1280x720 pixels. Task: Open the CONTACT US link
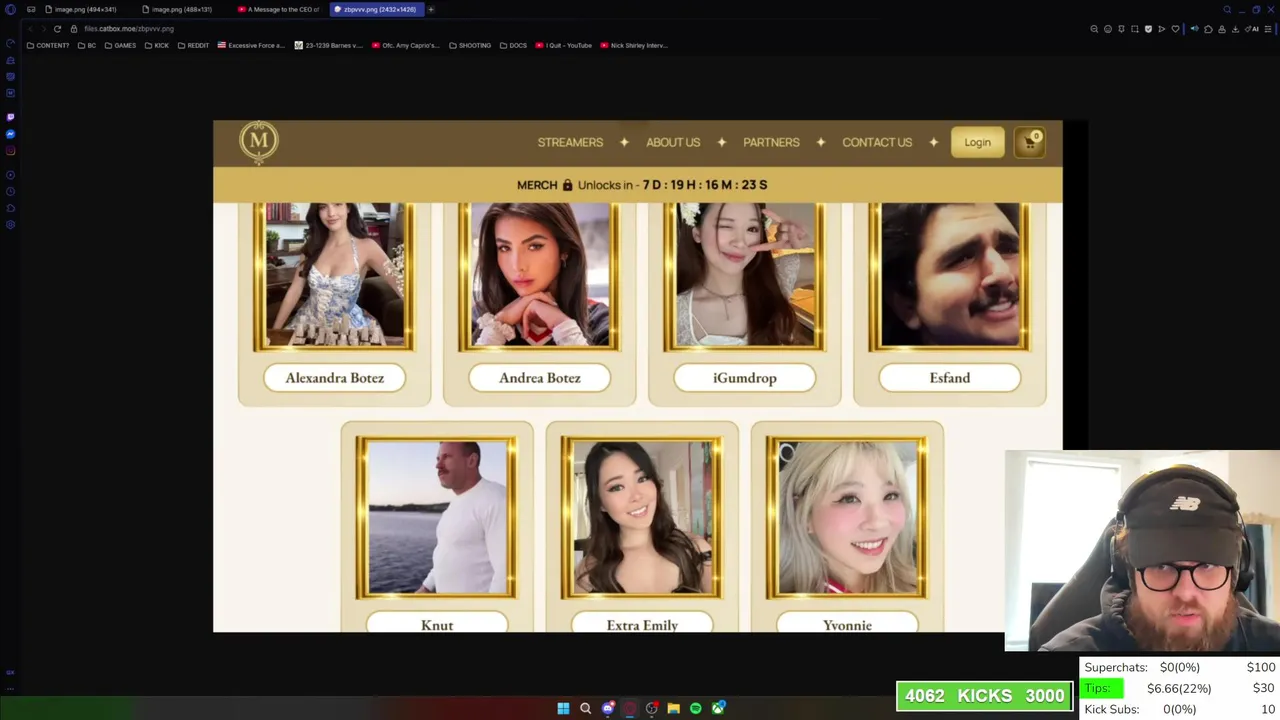pyautogui.click(x=877, y=142)
